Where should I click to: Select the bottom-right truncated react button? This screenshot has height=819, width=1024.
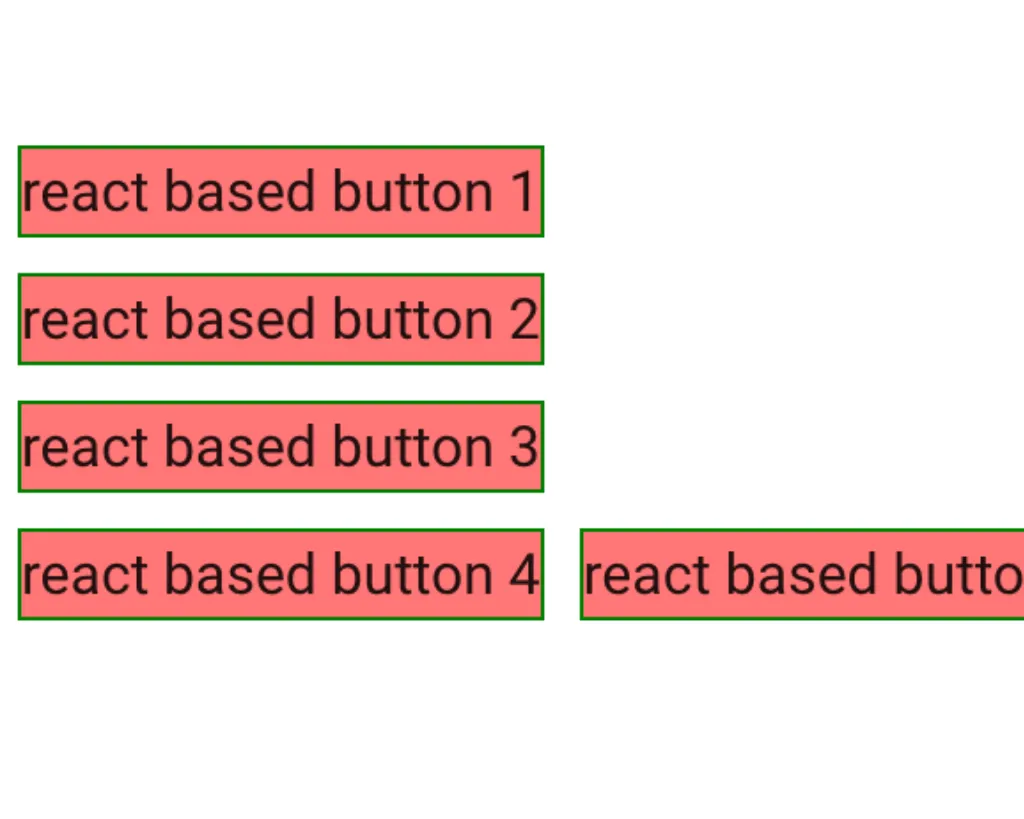point(802,574)
